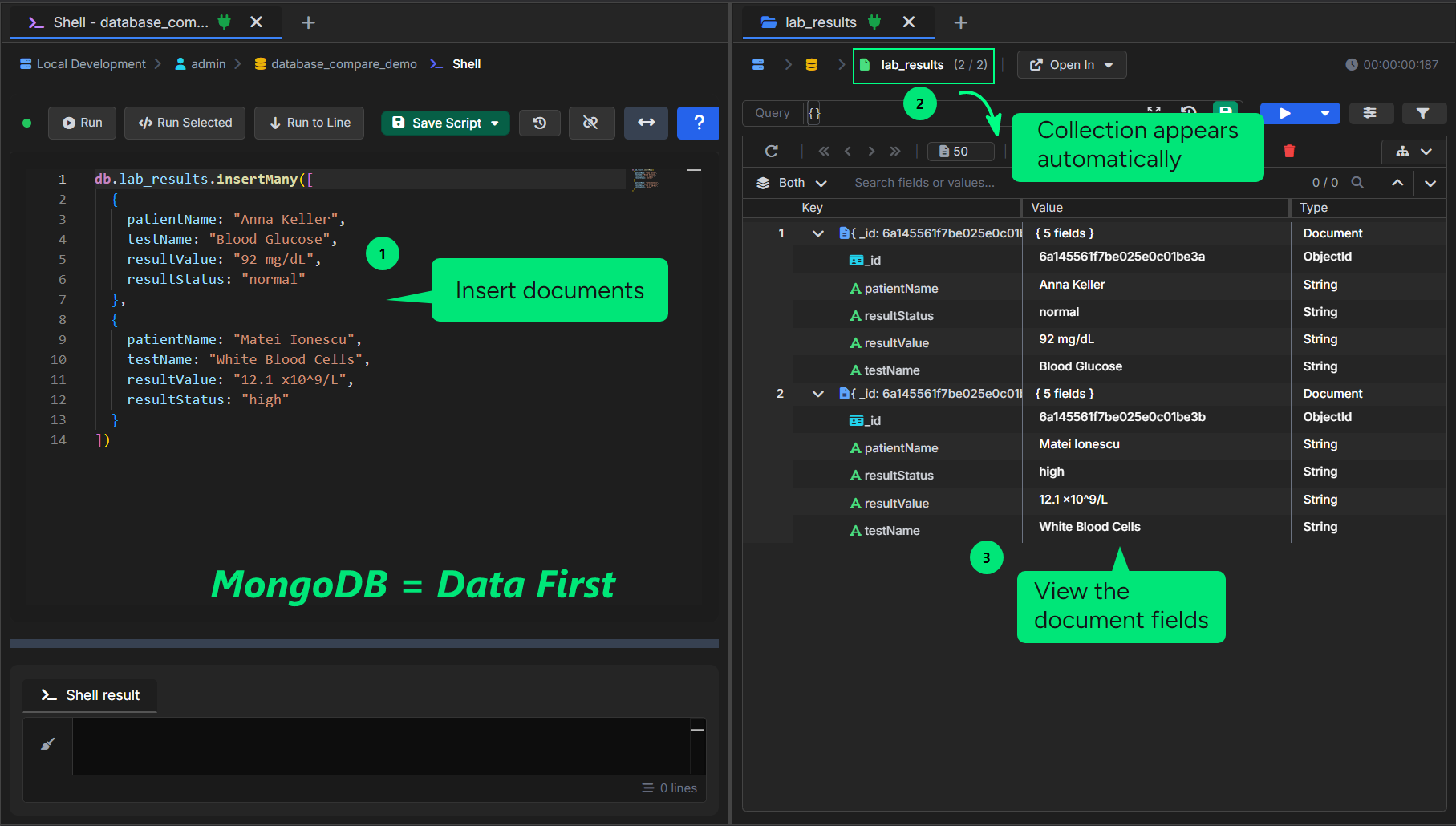The image size is (1456, 826).
Task: Click the funnel filter icon
Action: (x=1422, y=113)
